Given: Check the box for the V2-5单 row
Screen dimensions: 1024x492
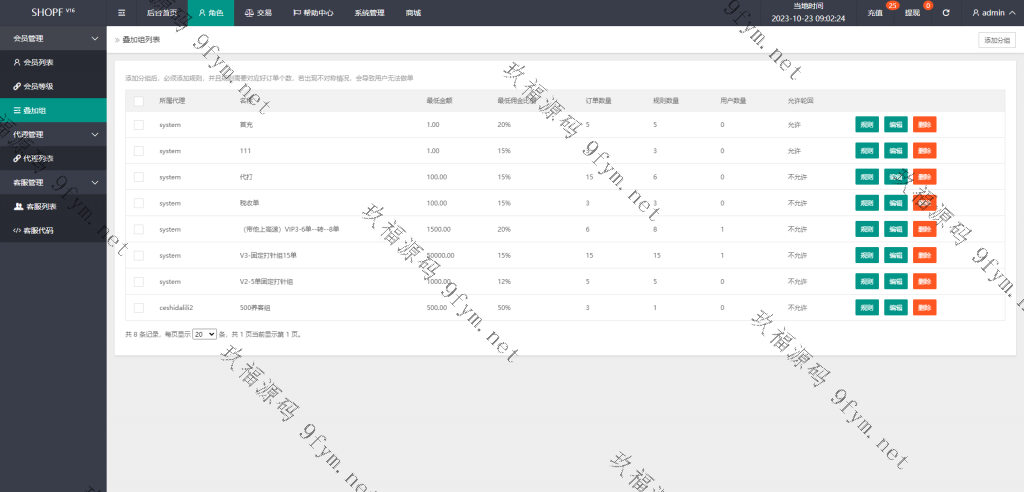Looking at the screenshot, I should pyautogui.click(x=138, y=282).
